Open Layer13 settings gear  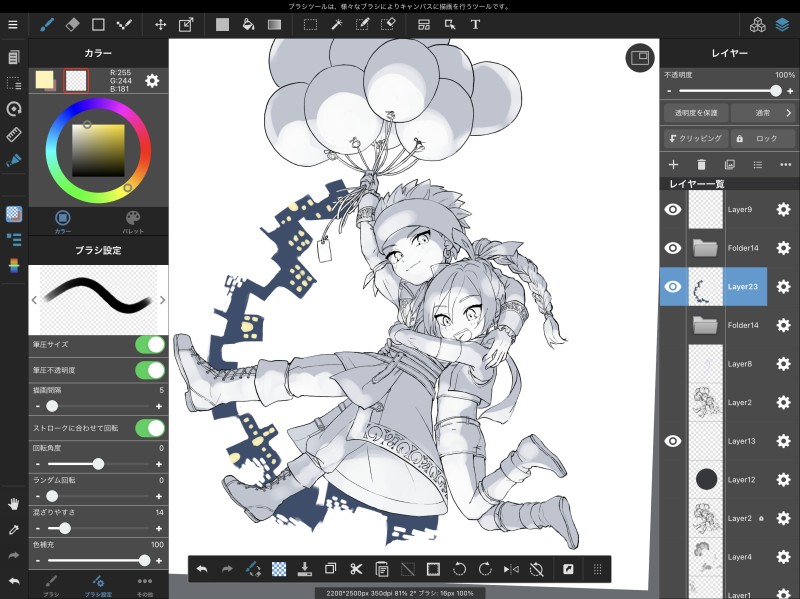(783, 441)
